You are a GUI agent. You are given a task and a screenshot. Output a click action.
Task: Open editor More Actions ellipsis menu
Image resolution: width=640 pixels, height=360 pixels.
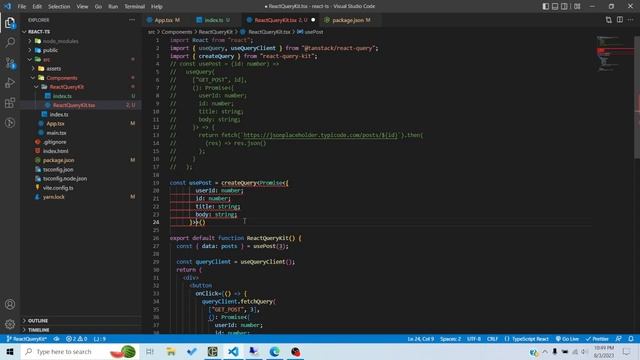[x=631, y=20]
